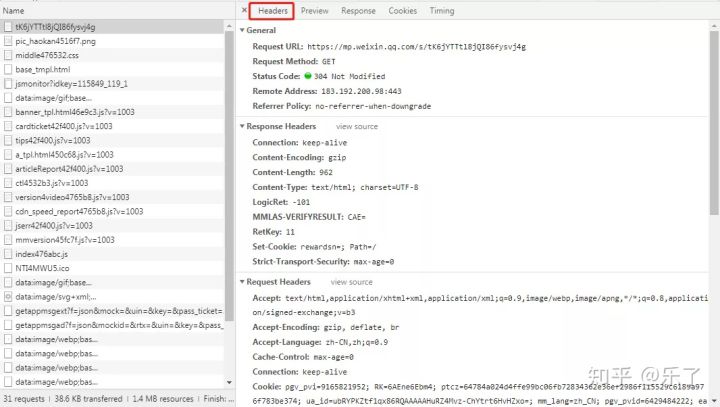Select tips42f400.js request
720x407 pixels.
(112, 141)
